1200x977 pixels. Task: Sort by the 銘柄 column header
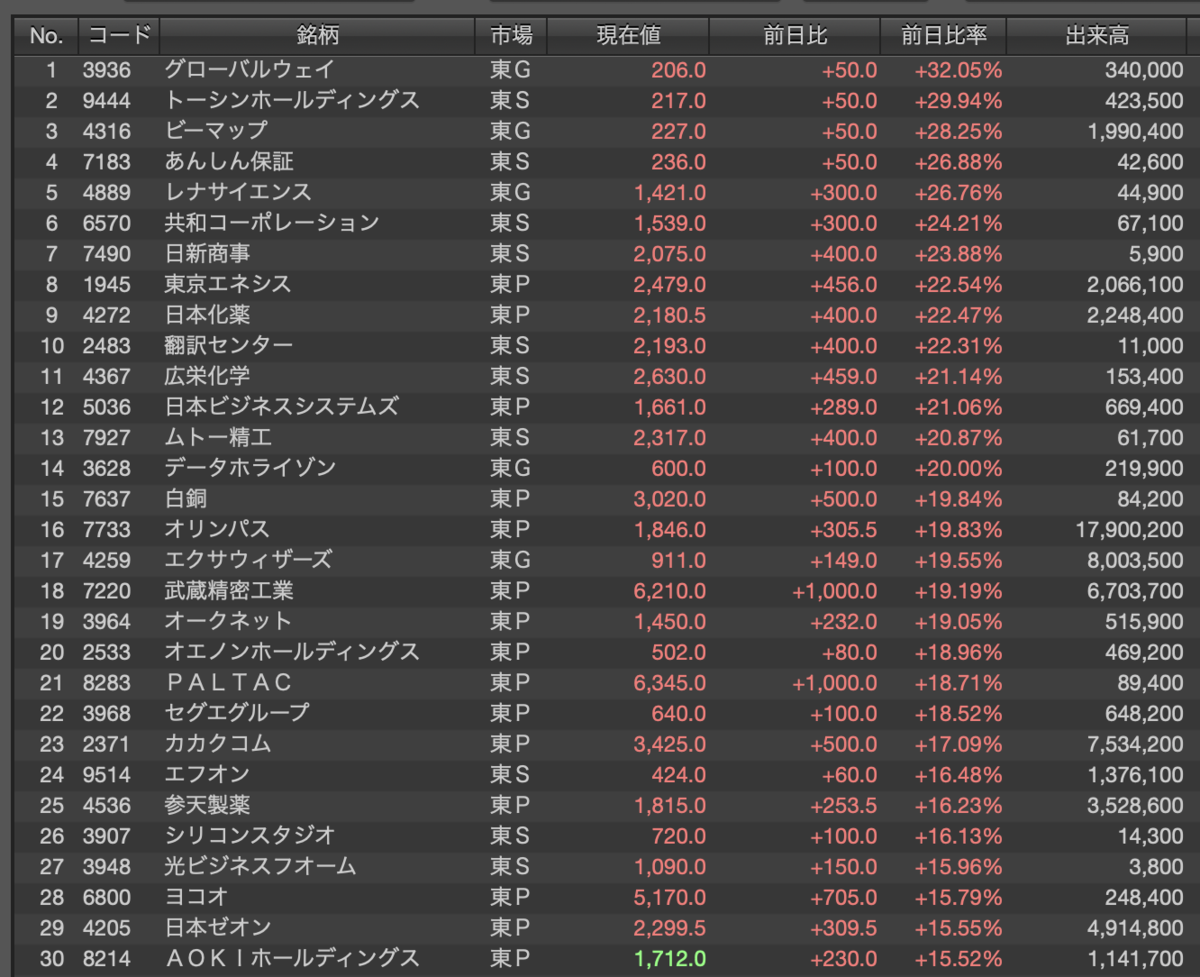pos(317,36)
